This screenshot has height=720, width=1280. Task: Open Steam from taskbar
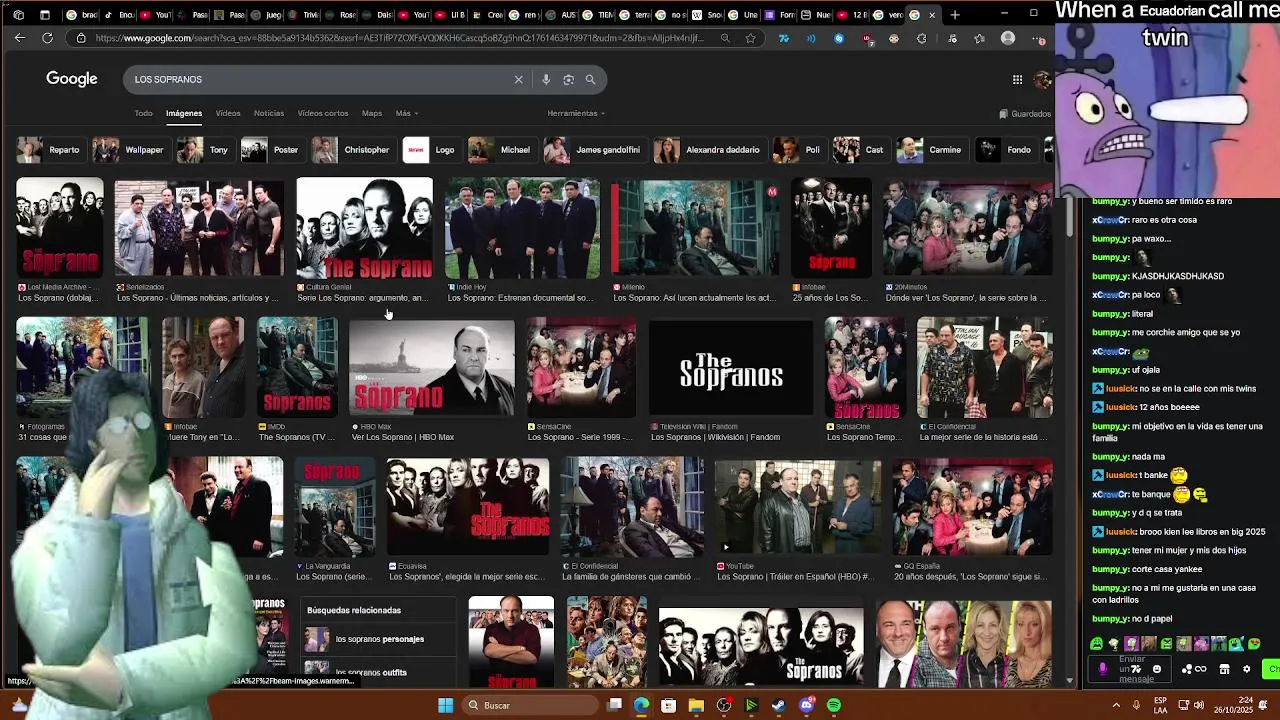779,705
